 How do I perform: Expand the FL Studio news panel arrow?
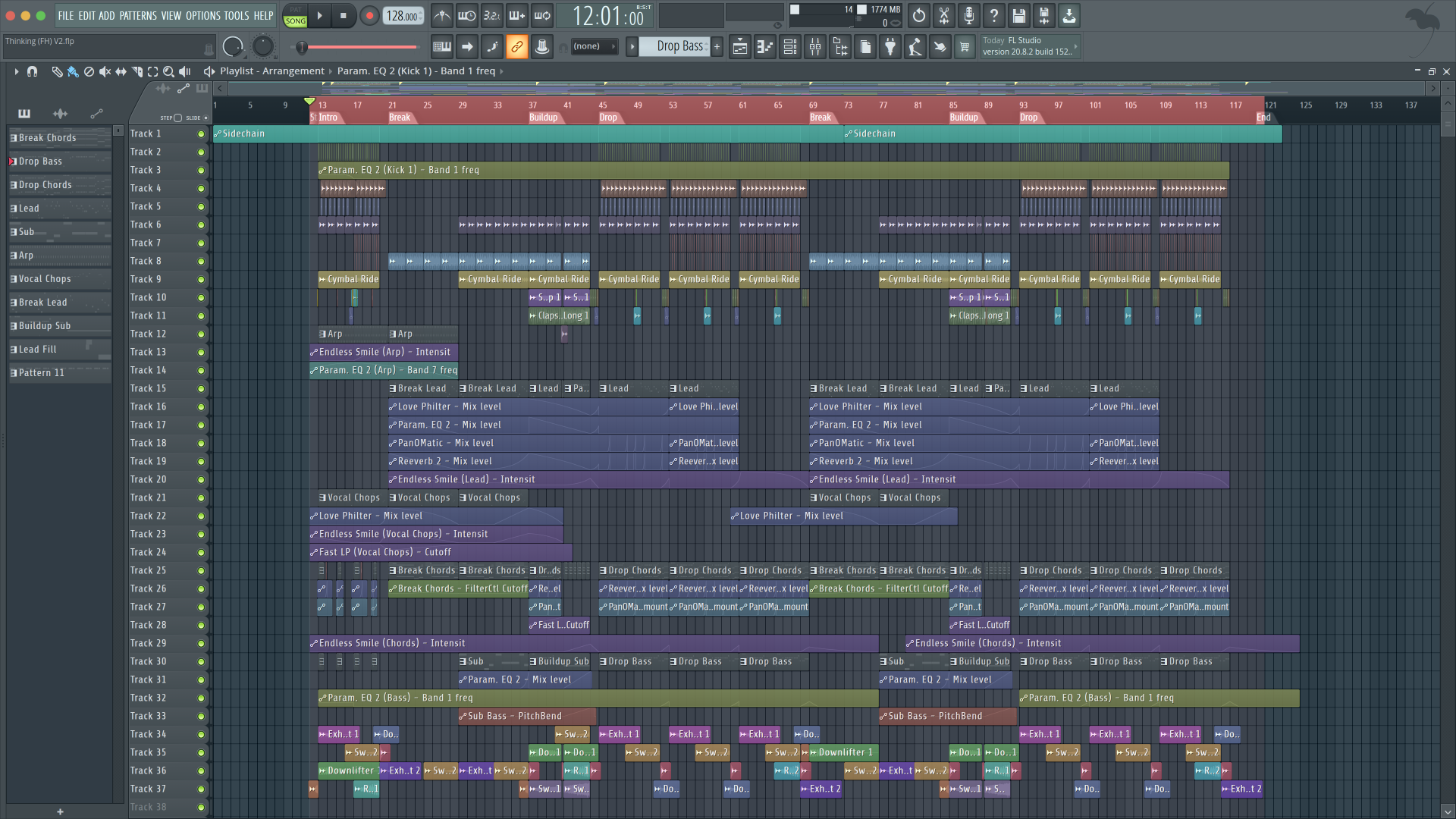(1075, 46)
